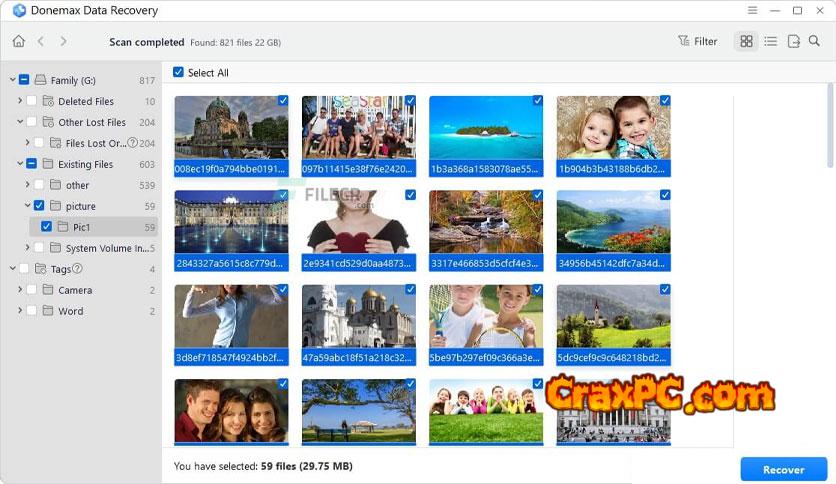Switch to list view
This screenshot has width=836, height=484.
[x=770, y=41]
